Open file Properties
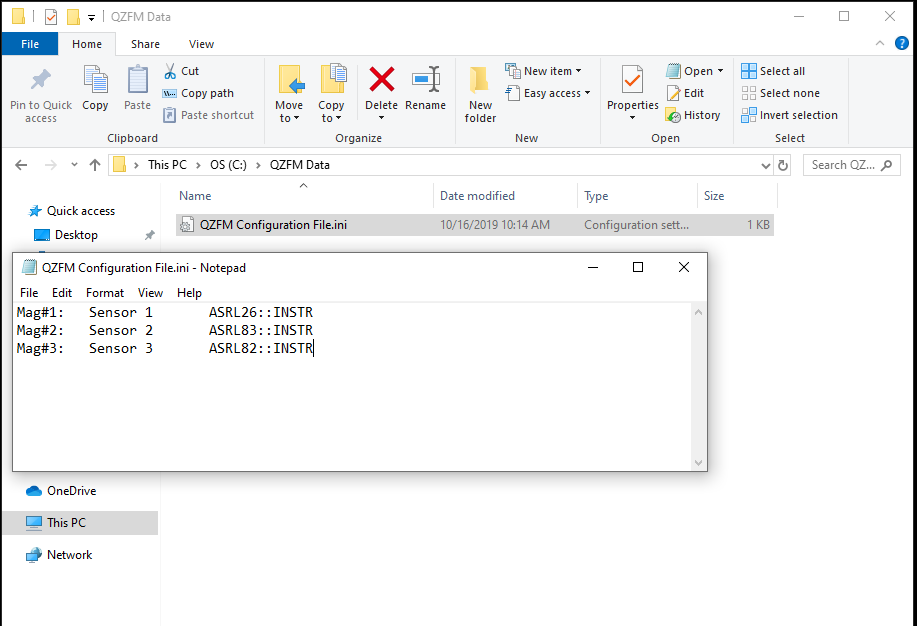 tap(632, 88)
